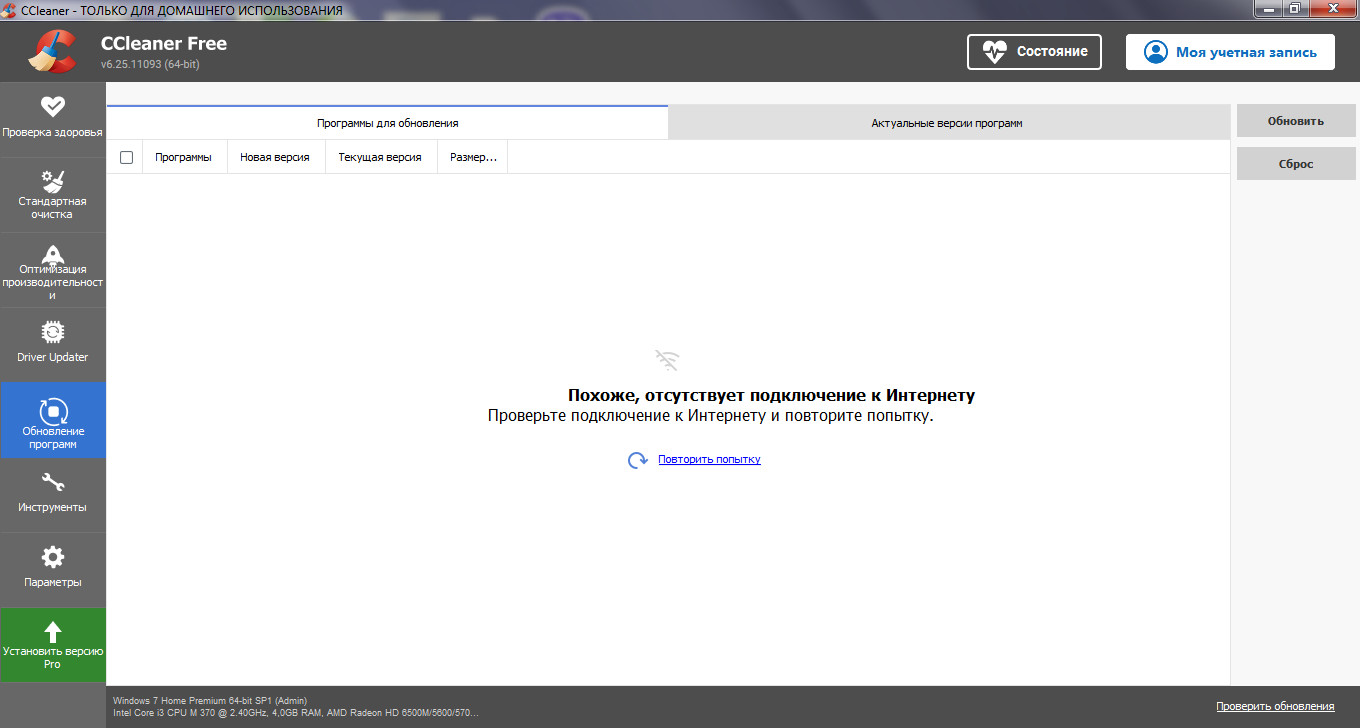
Task: Open Стандартная очистка broom icon
Action: [x=53, y=181]
